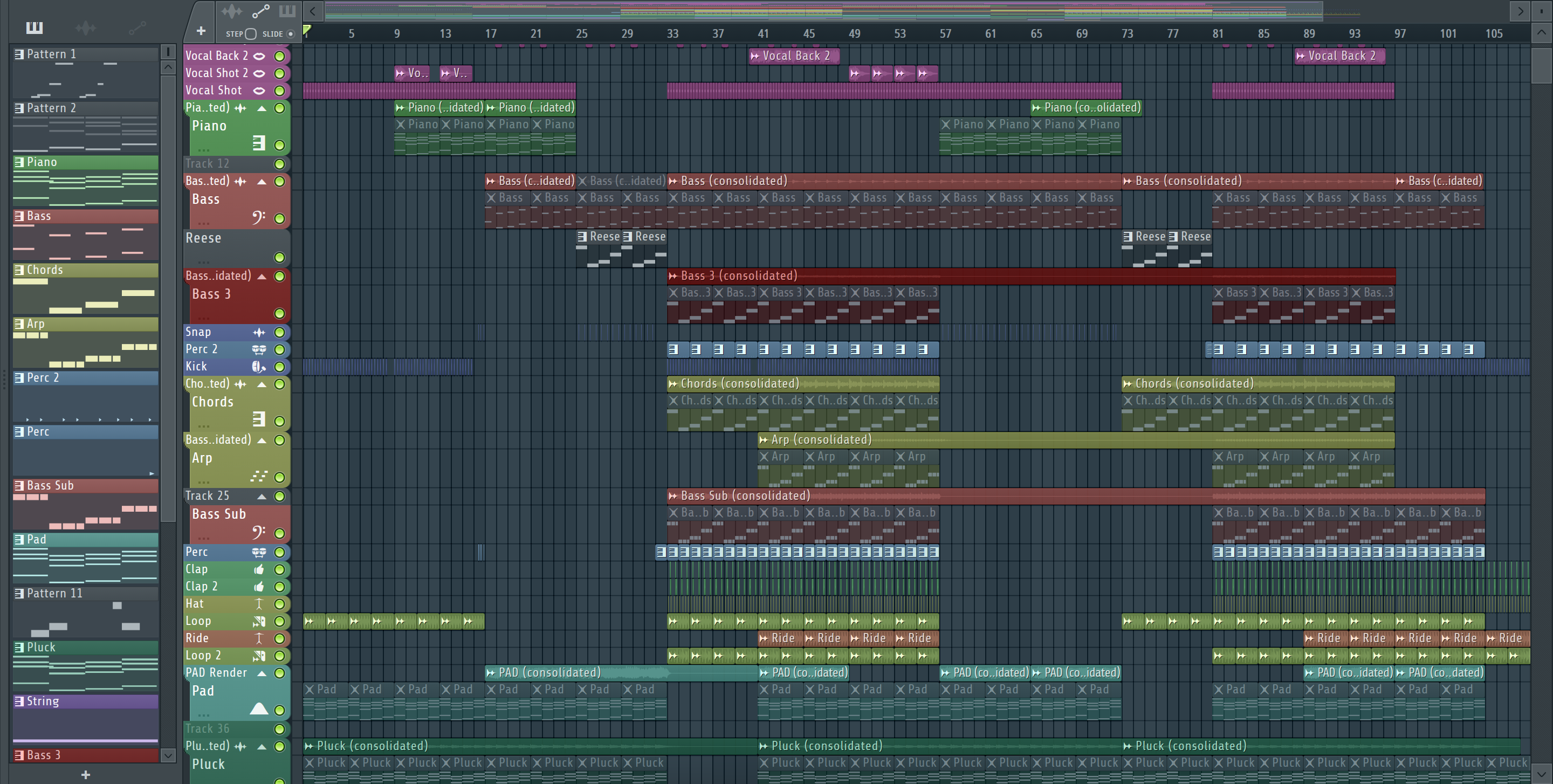Collapse the Bass 3 group track
This screenshot has height=784, width=1553.
point(262,276)
